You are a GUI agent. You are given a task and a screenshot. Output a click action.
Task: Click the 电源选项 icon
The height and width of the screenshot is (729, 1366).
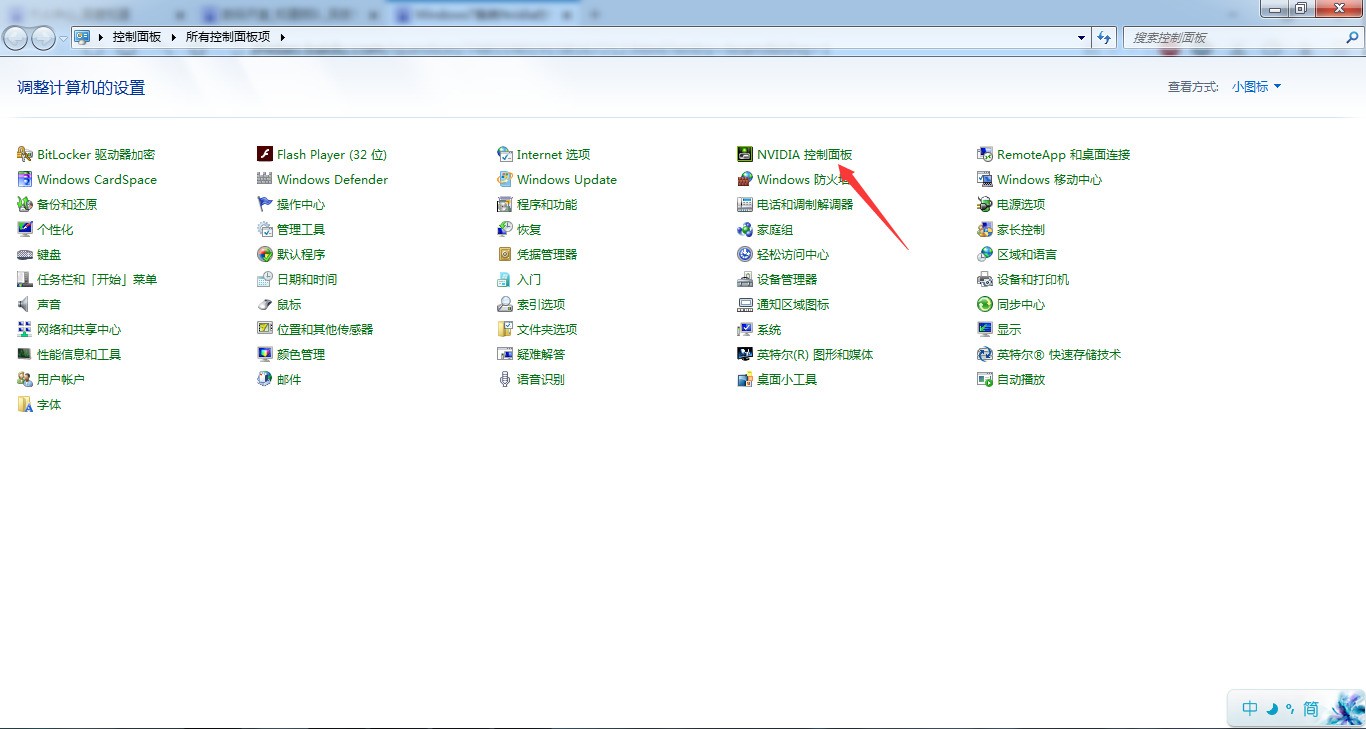(985, 204)
